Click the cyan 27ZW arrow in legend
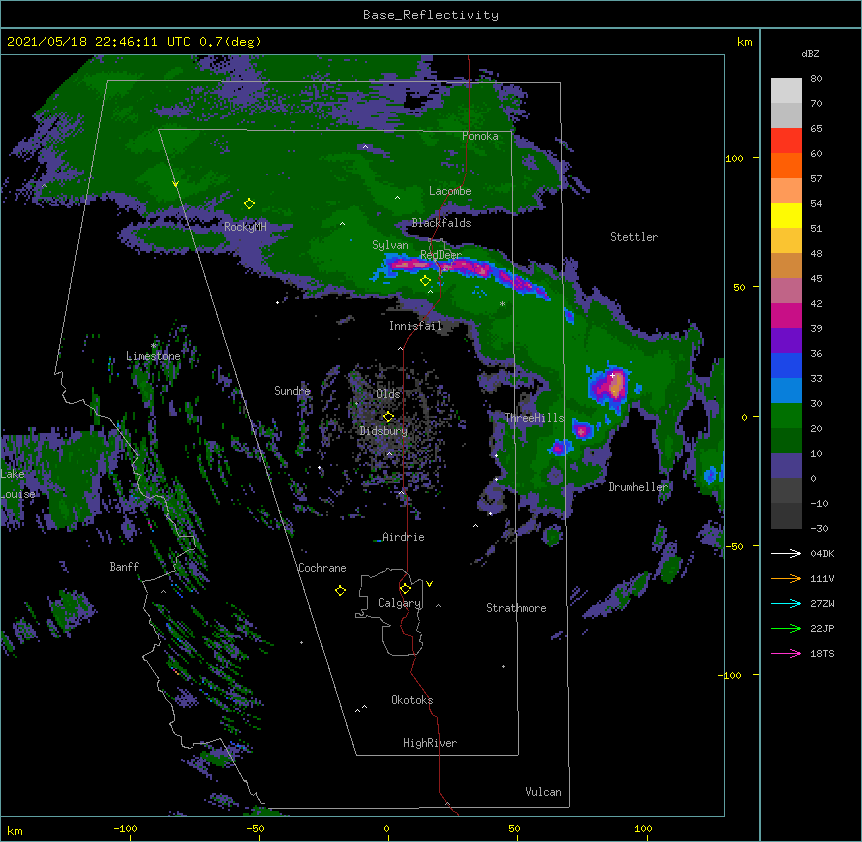Screen dimensions: 862x842 click(786, 603)
